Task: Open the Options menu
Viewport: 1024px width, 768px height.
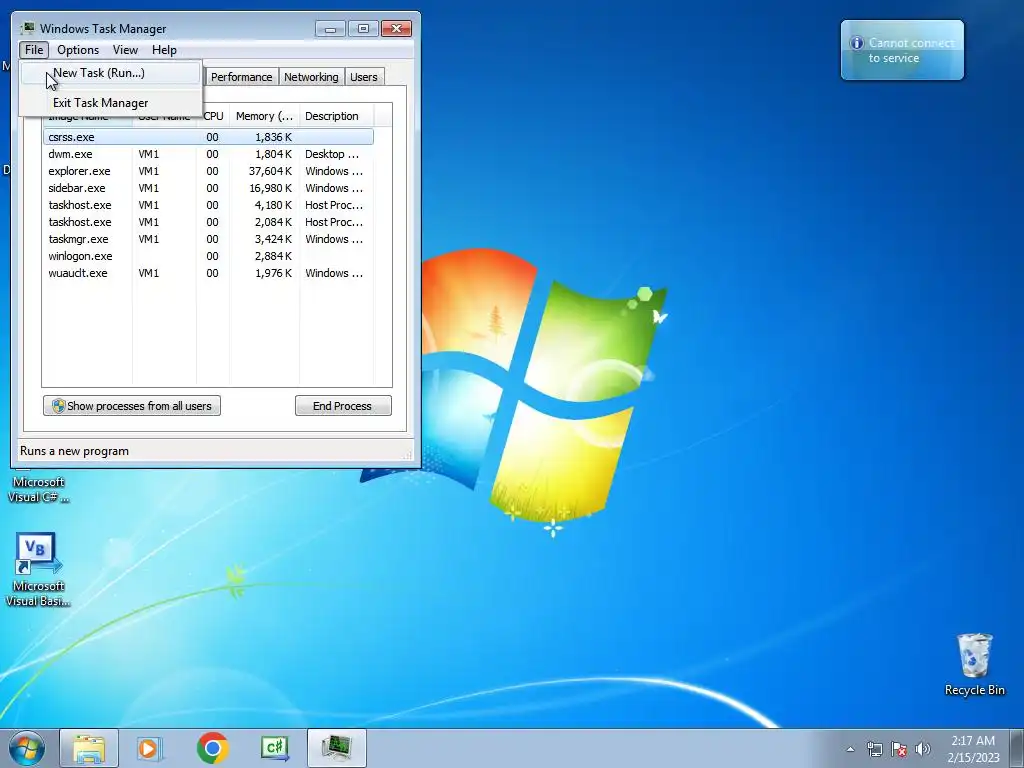Action: (x=78, y=50)
